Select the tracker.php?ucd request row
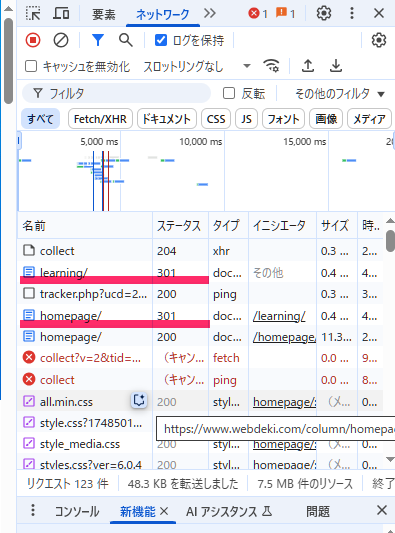395x533 pixels. pyautogui.click(x=200, y=294)
